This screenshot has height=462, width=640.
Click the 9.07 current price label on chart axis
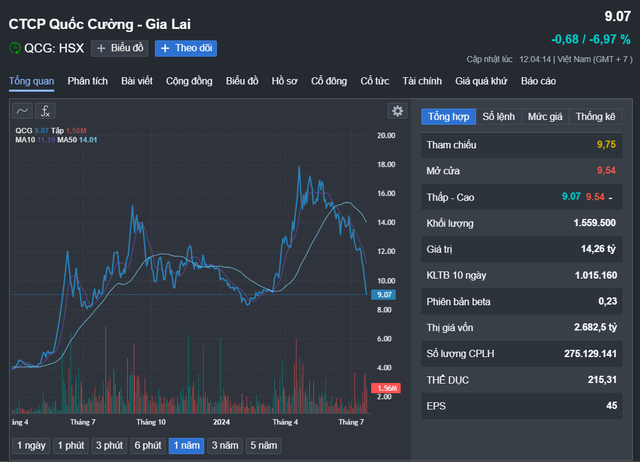(384, 295)
